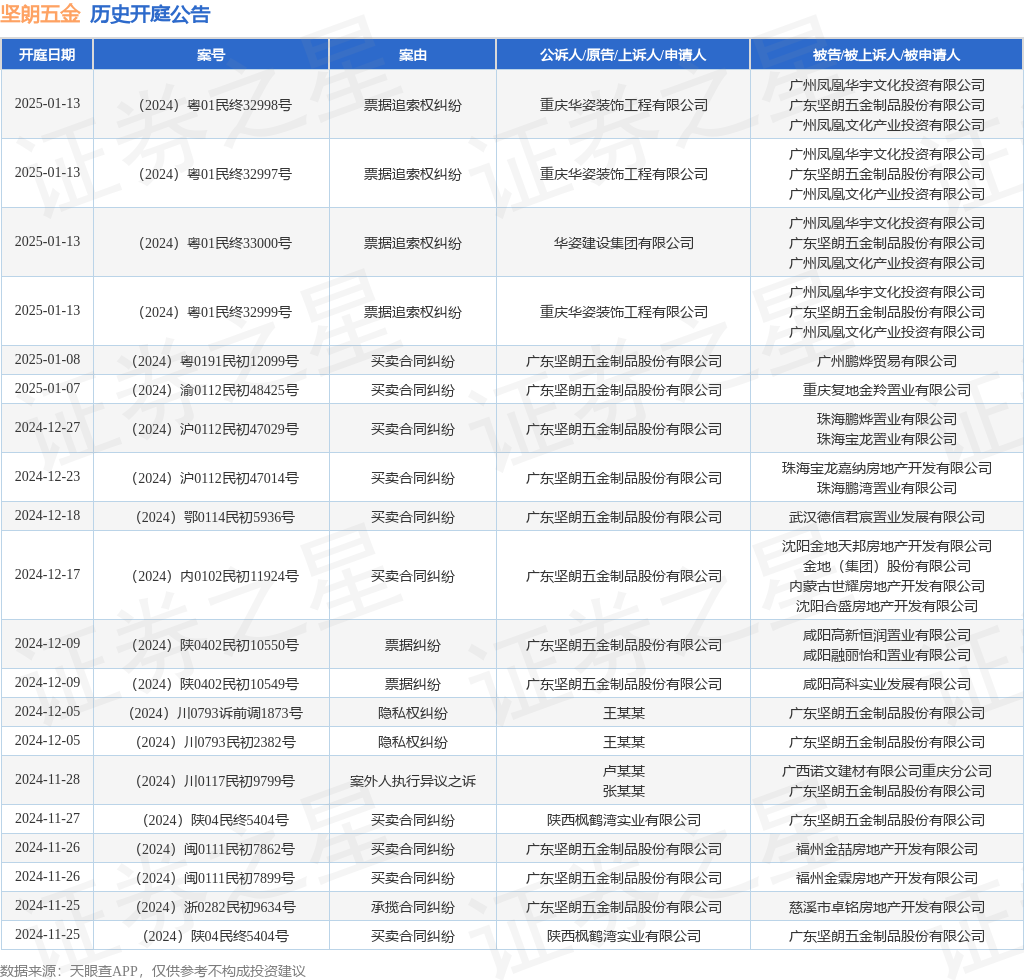Click defendant 福州金喆房地产开发有限公司
The image size is (1024, 980).
pos(887,849)
